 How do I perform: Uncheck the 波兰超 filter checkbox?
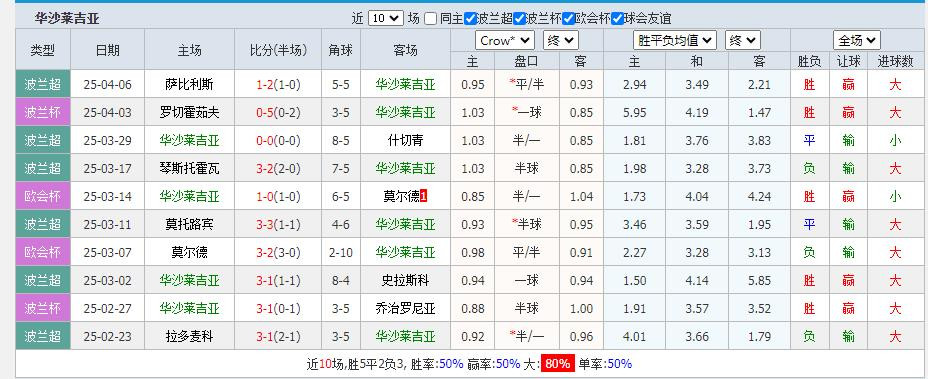click(x=470, y=18)
